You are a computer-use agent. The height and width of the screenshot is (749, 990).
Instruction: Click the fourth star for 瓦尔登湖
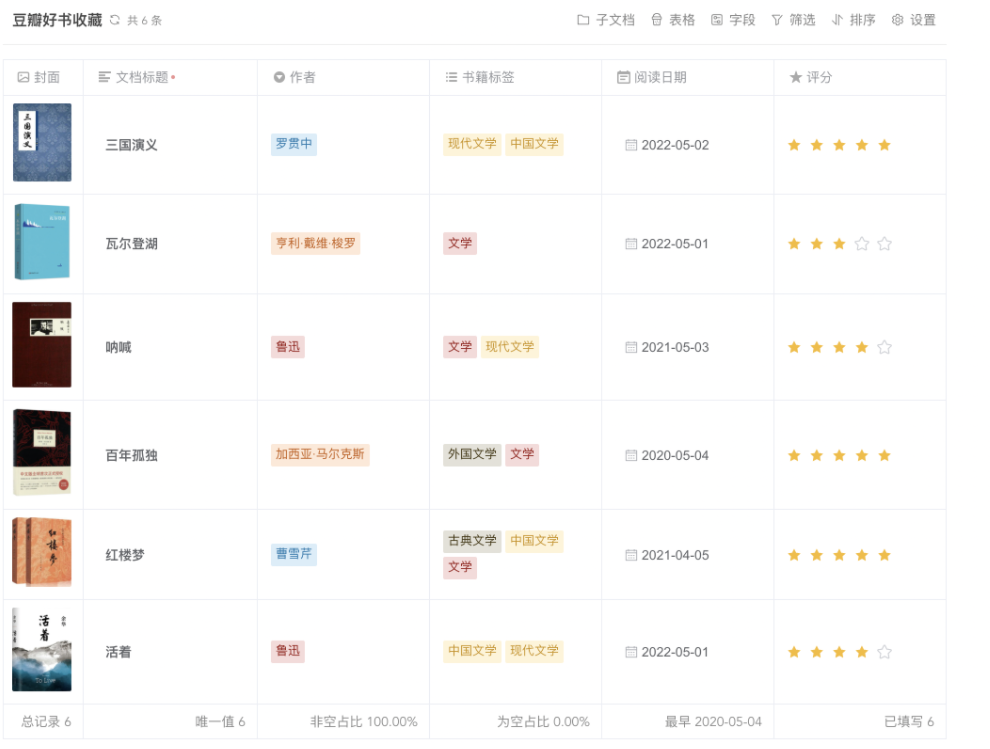point(862,244)
